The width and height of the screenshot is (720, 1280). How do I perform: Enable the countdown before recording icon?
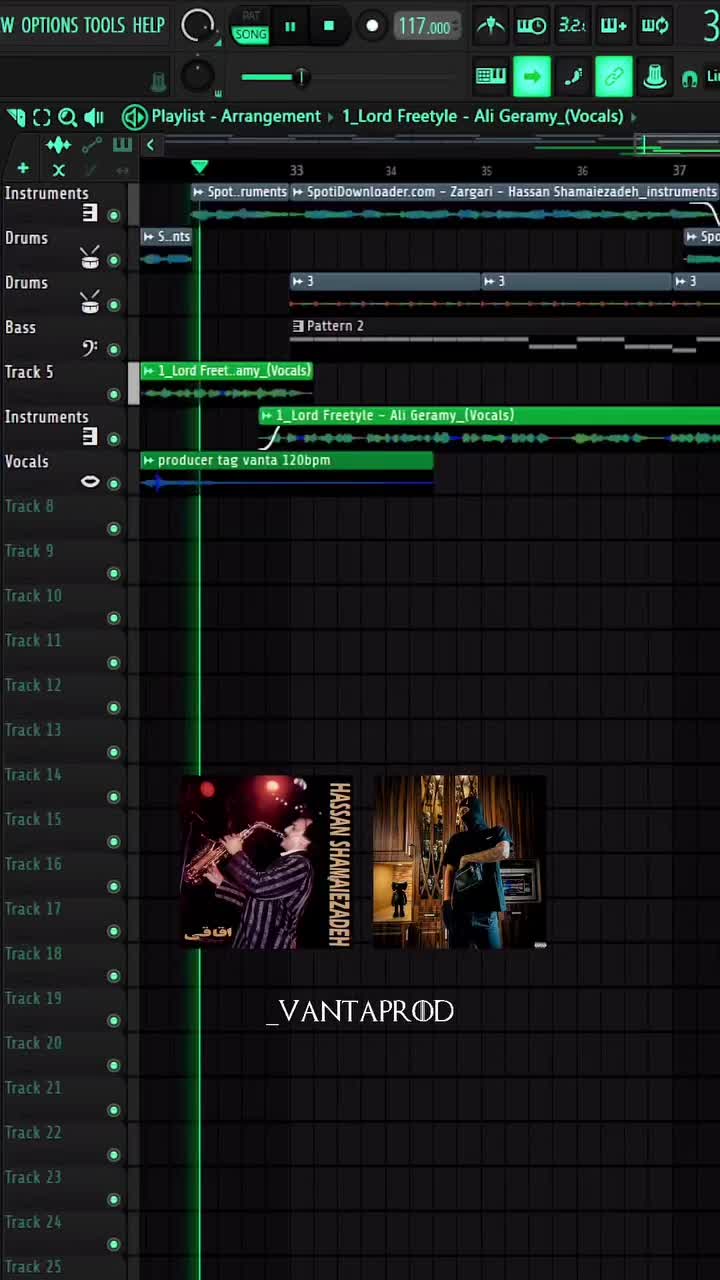572,26
